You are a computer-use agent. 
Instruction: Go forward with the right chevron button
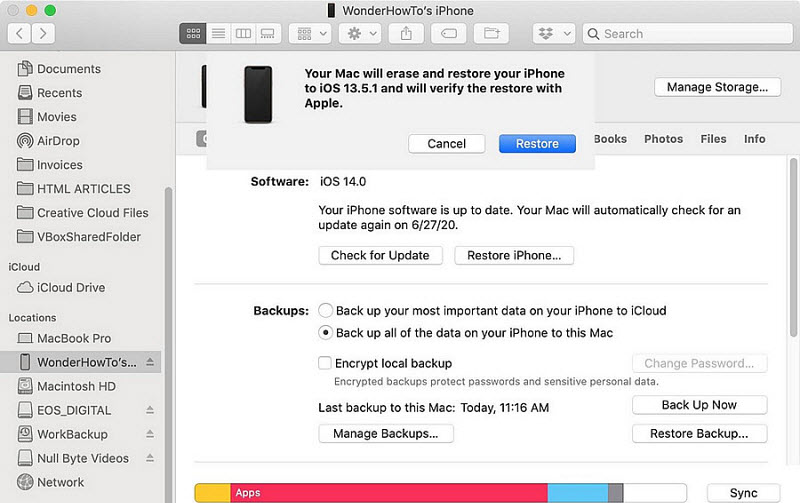coord(43,34)
